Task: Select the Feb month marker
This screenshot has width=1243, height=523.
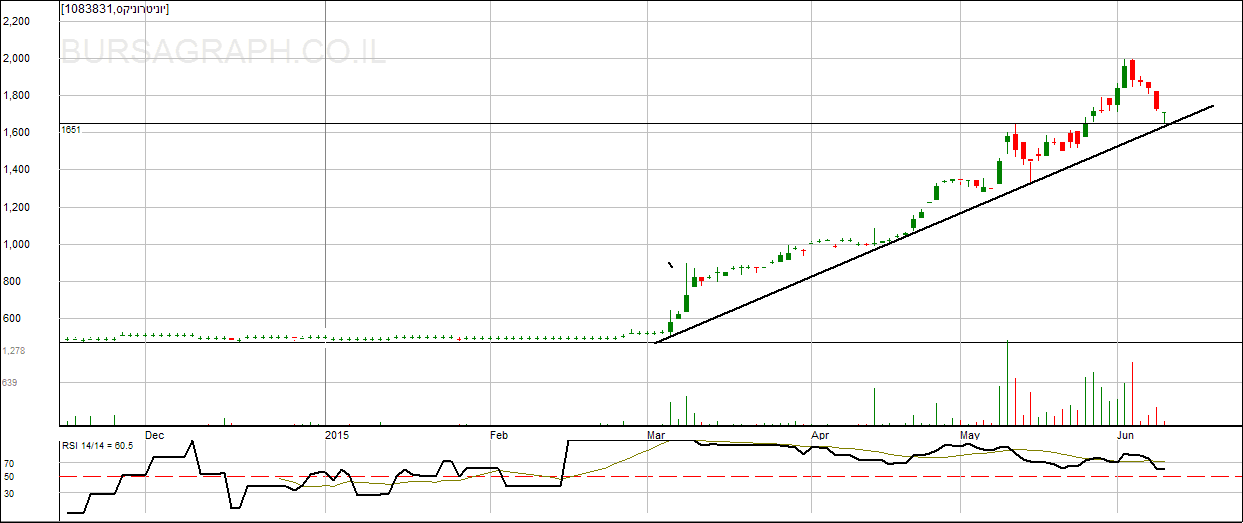Action: (x=499, y=435)
